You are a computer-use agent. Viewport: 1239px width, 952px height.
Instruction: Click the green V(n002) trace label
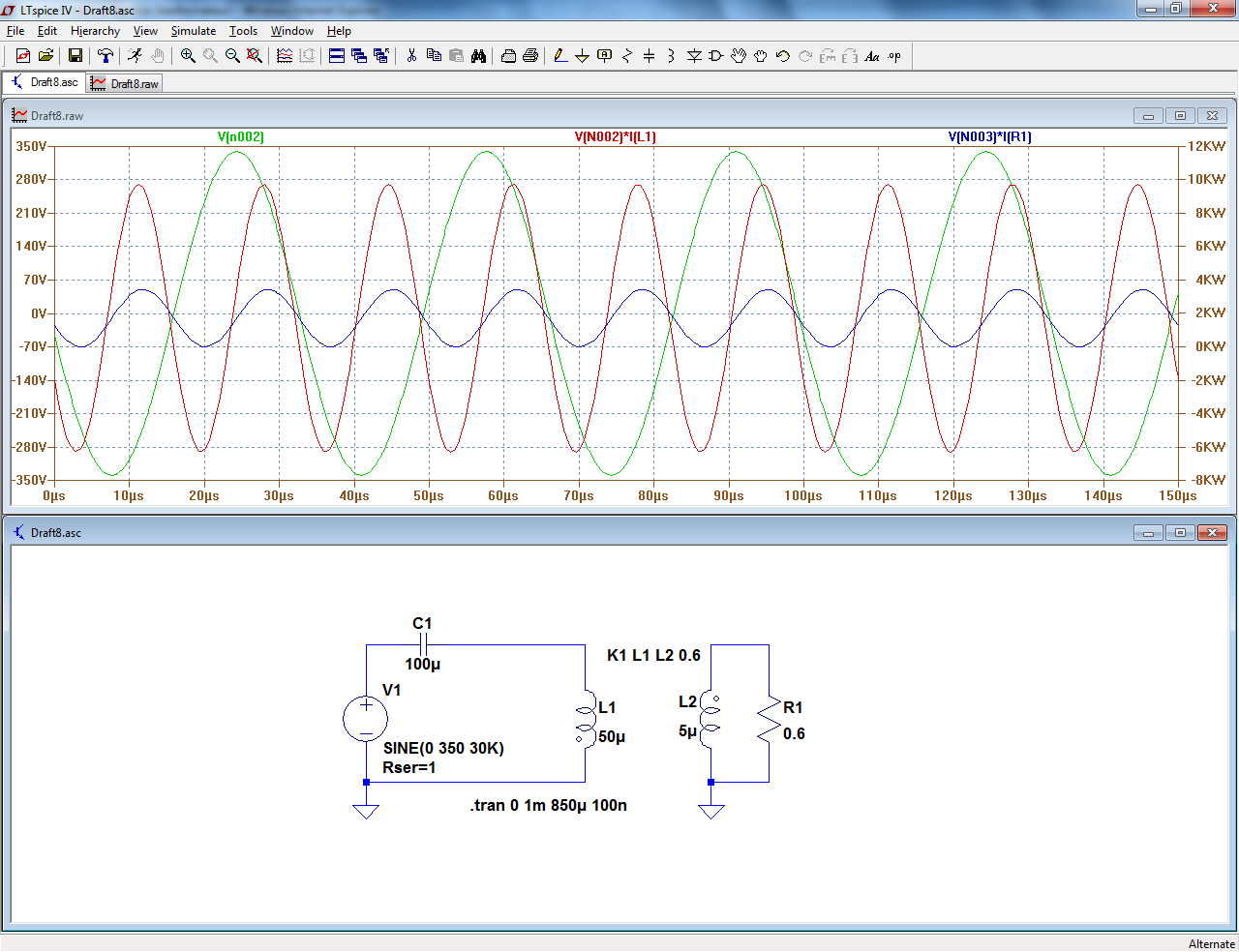click(240, 137)
